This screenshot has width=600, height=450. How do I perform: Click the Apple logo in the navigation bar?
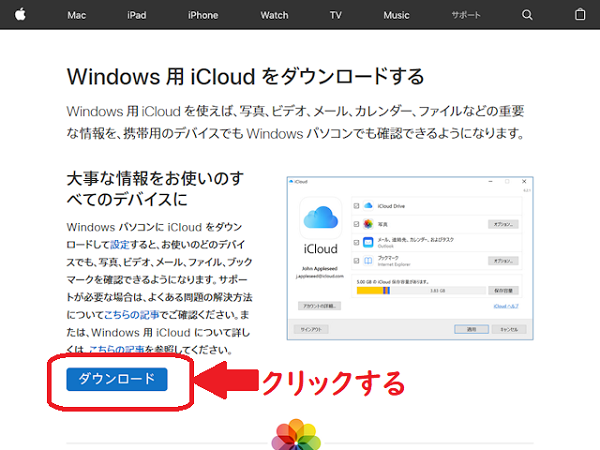20,15
